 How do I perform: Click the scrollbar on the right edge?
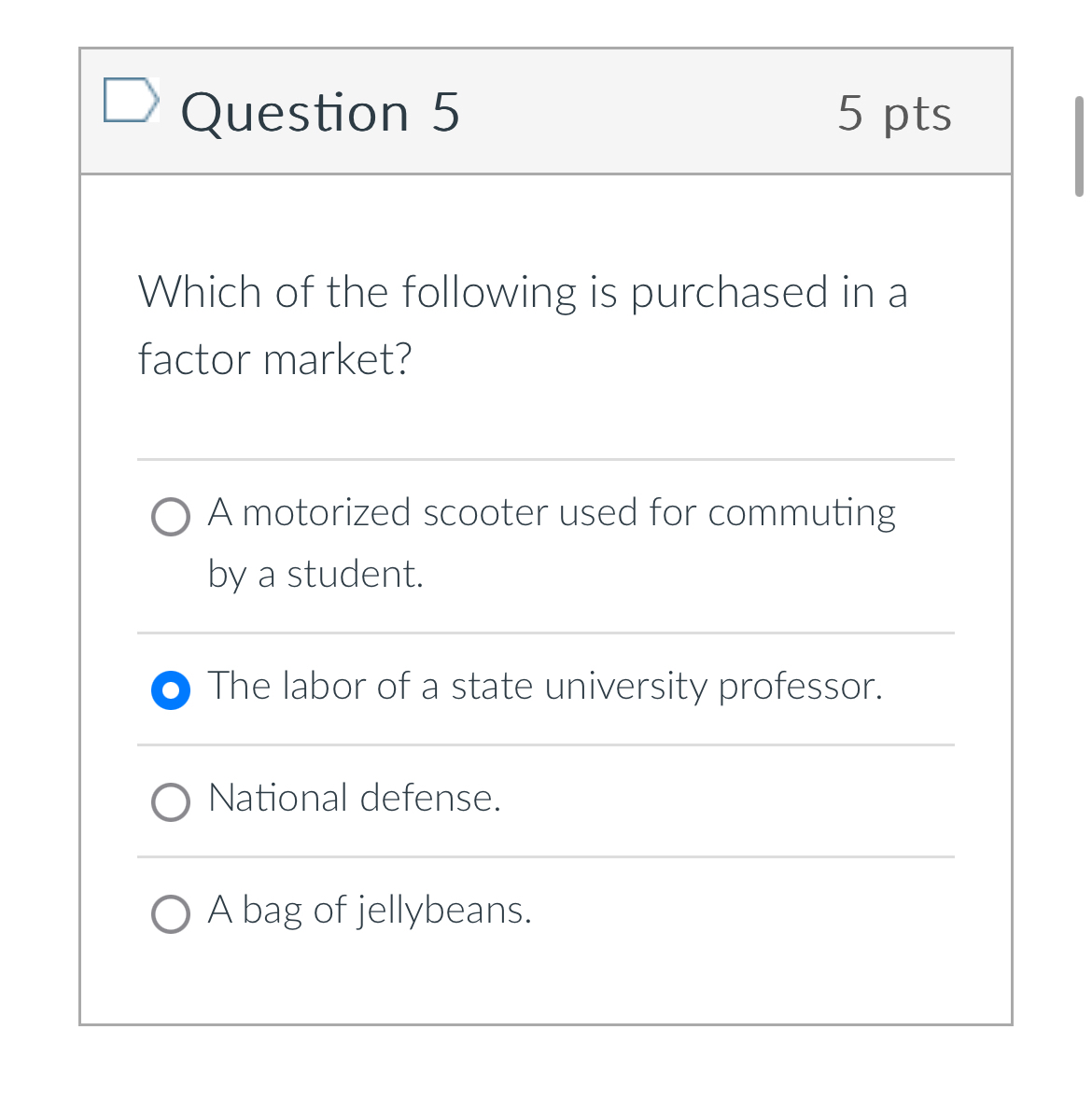pyautogui.click(x=1080, y=145)
